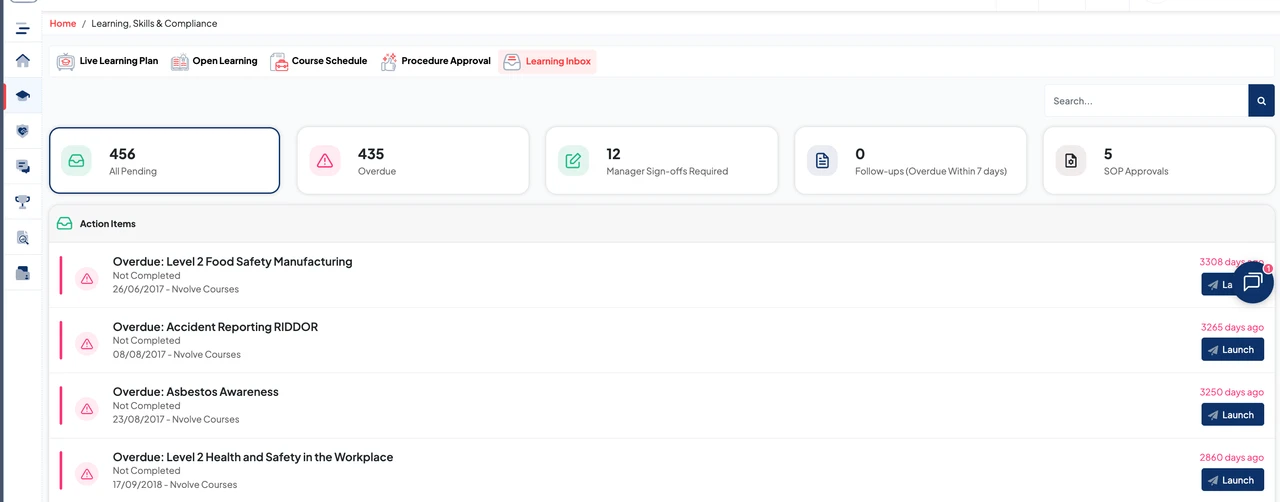Image resolution: width=1280 pixels, height=502 pixels.
Task: Collapse the sidebar with the hamburger icon
Action: 22,28
